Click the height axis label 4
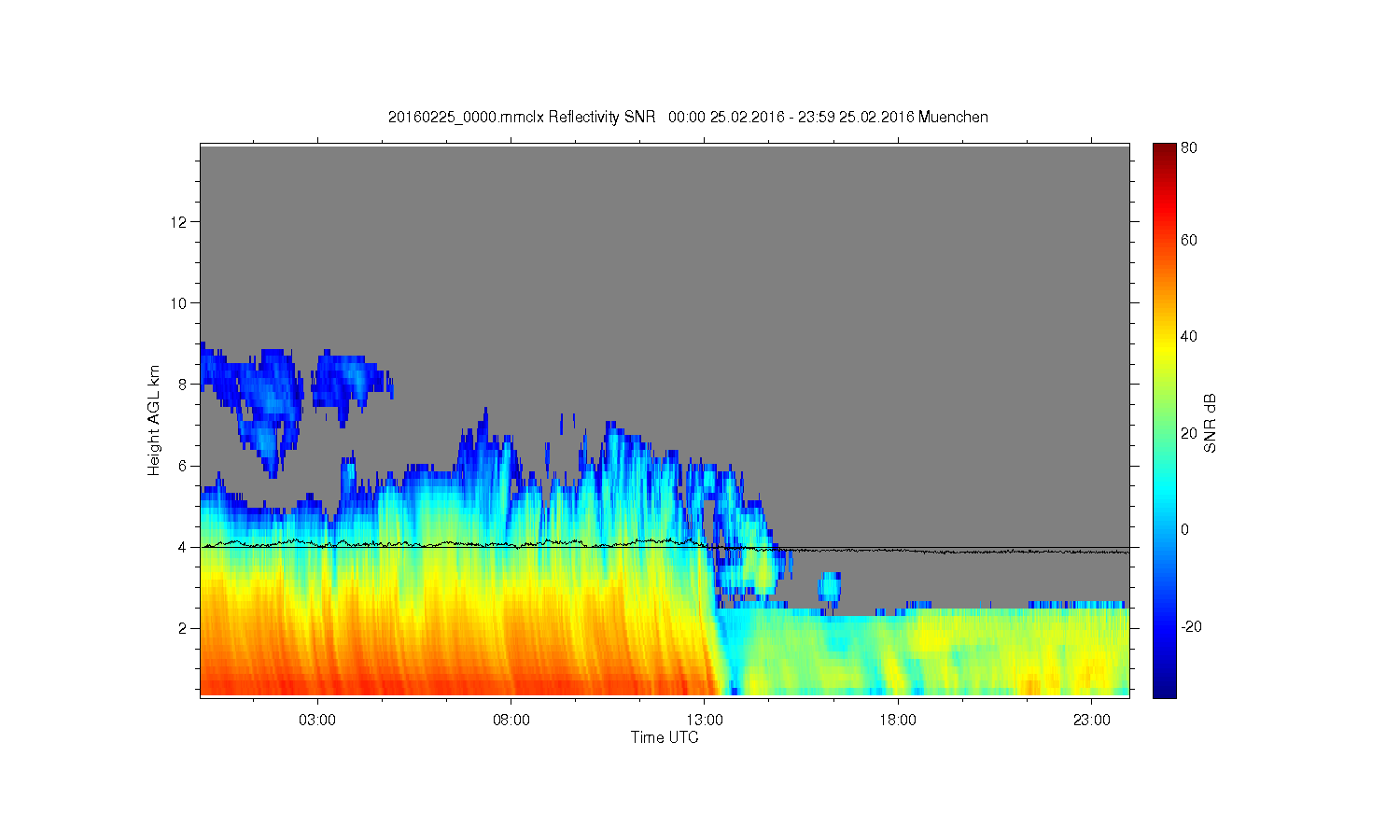This screenshot has width=1400, height=840. point(184,547)
